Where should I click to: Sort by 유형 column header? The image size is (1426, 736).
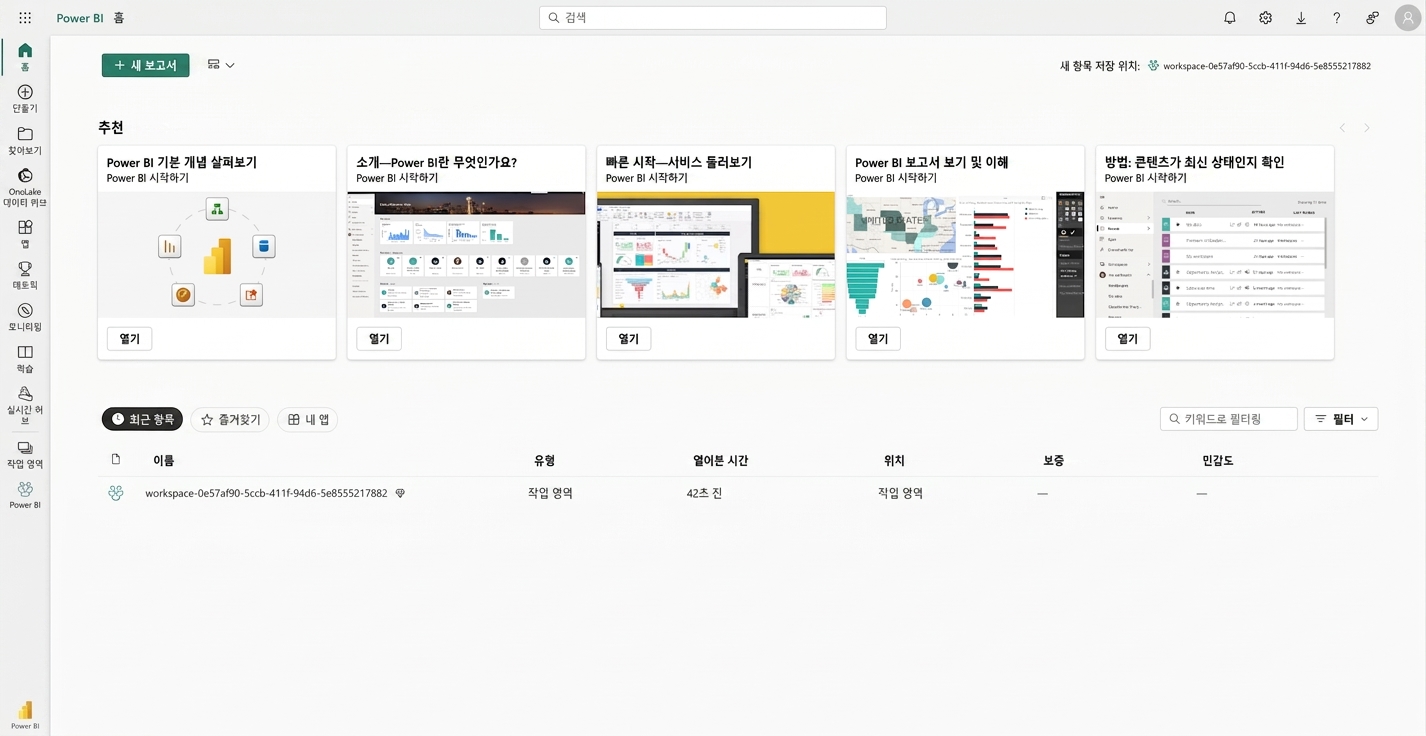pyautogui.click(x=544, y=460)
